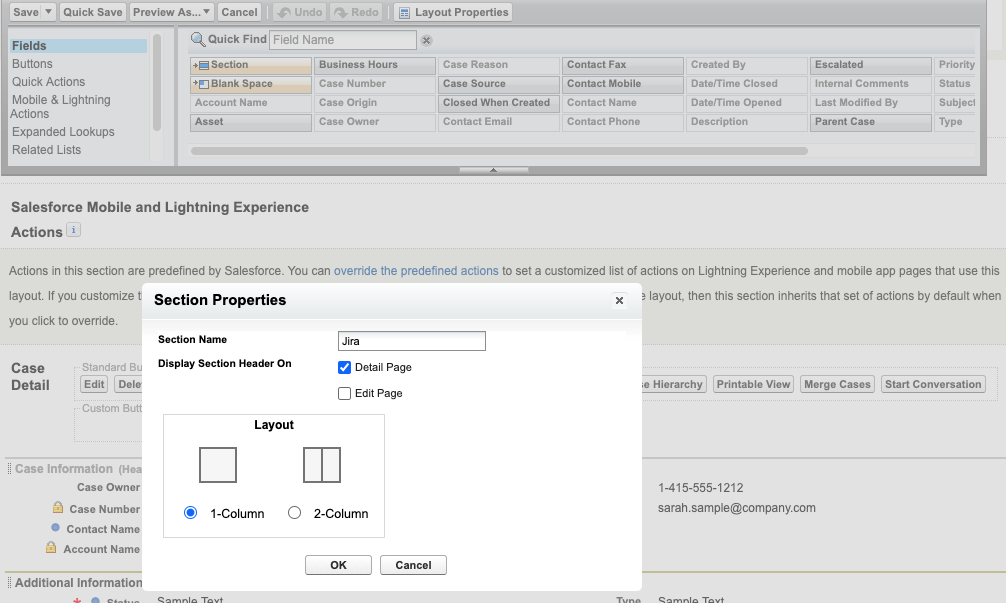
Task: Open the Save dropdown arrow
Action: pos(48,12)
